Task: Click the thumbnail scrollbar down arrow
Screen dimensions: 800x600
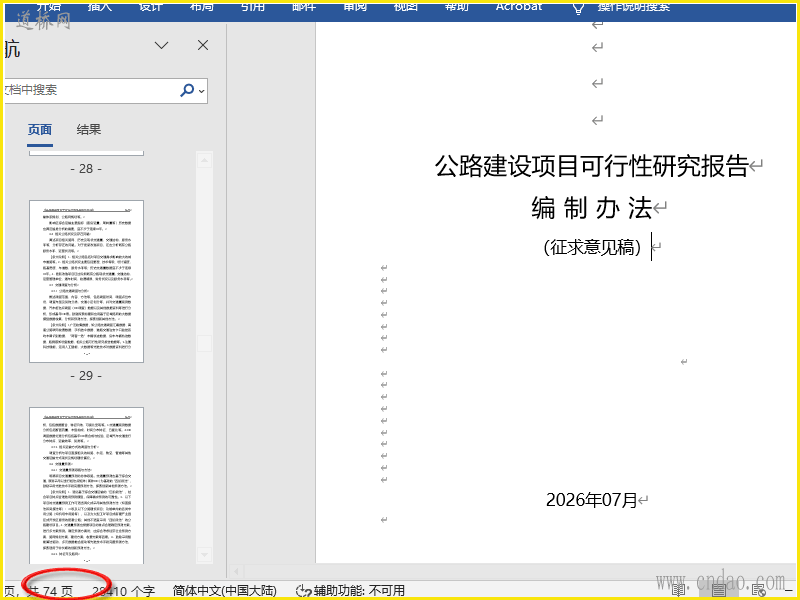Action: (x=205, y=555)
